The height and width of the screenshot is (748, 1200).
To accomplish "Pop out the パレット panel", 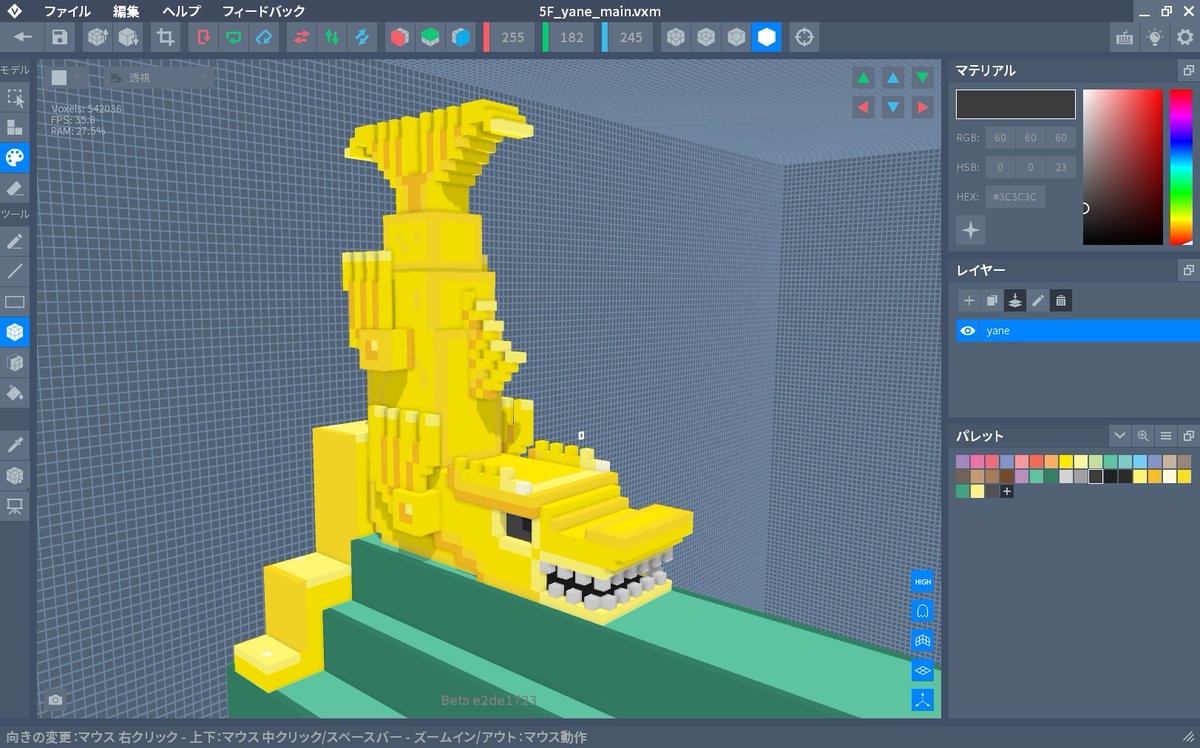I will [1188, 436].
